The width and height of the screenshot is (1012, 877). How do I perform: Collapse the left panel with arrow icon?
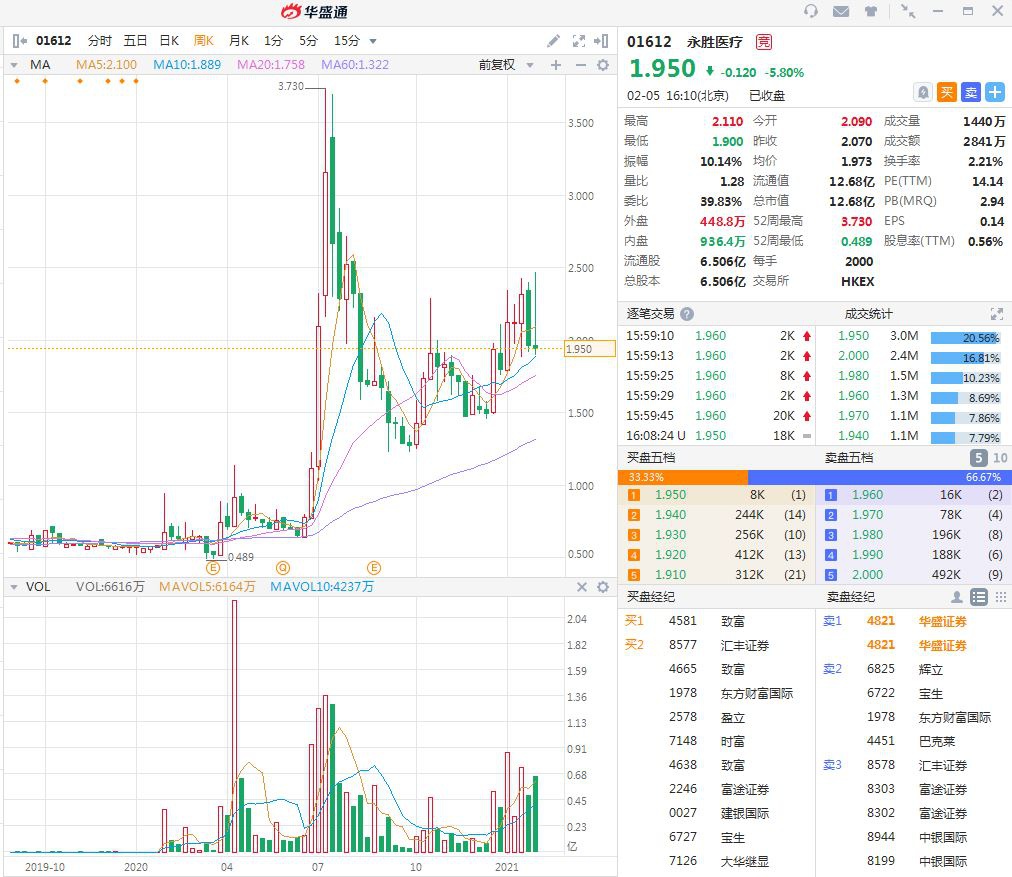point(19,41)
